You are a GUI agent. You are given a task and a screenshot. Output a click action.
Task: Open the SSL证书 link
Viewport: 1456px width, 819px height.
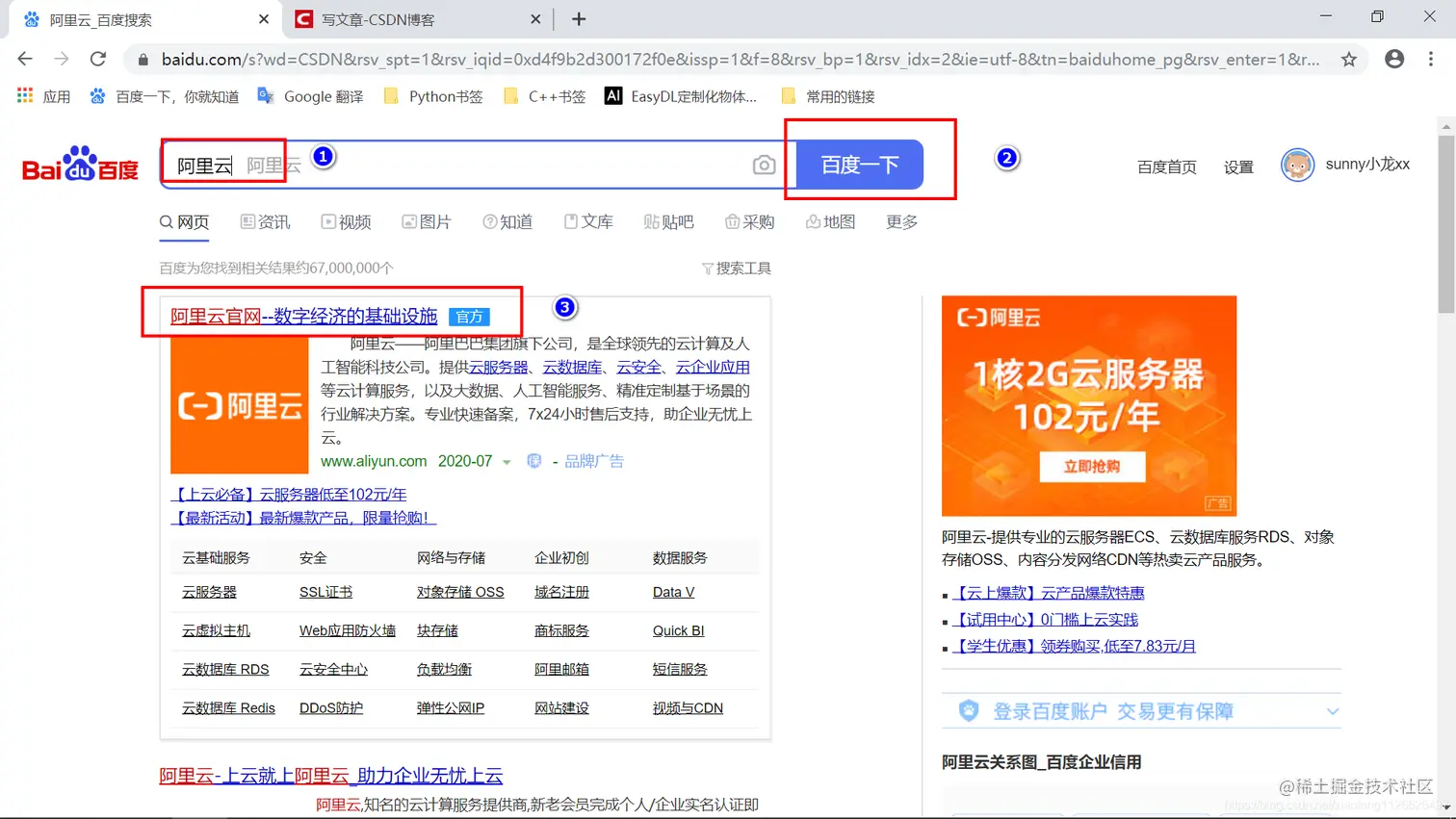[325, 592]
